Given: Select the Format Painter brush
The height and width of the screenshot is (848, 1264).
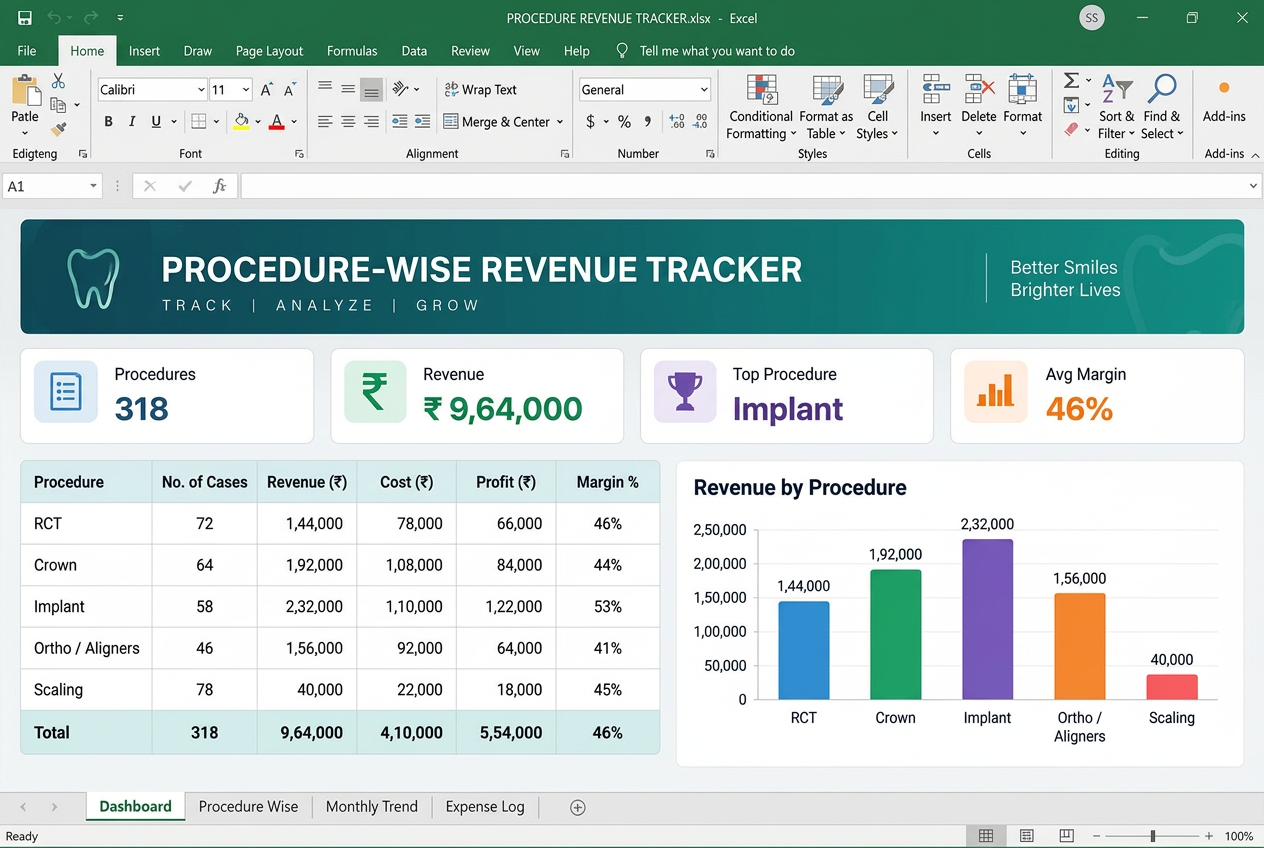Looking at the screenshot, I should point(58,129).
